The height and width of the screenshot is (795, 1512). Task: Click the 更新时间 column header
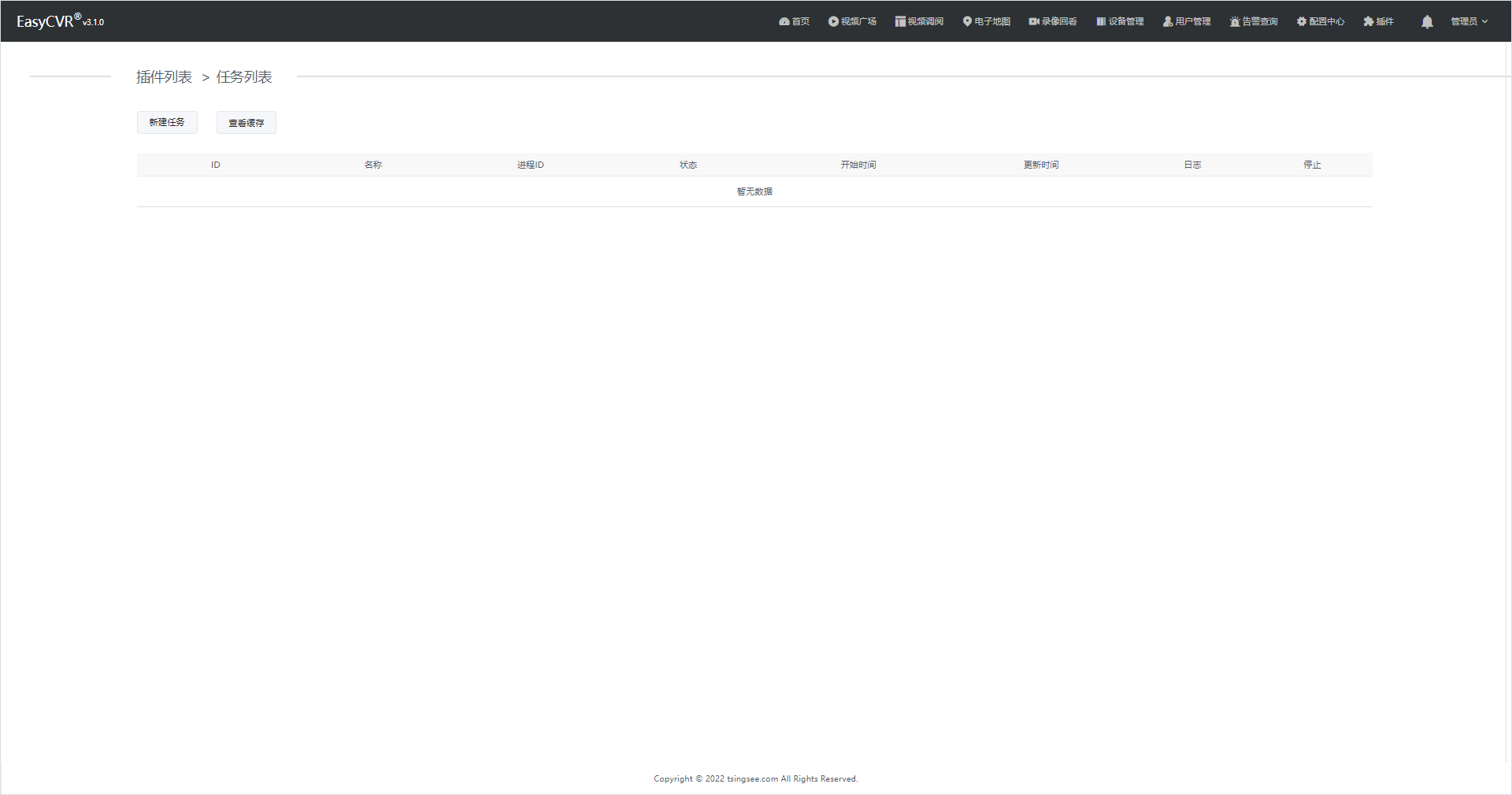tap(1041, 165)
